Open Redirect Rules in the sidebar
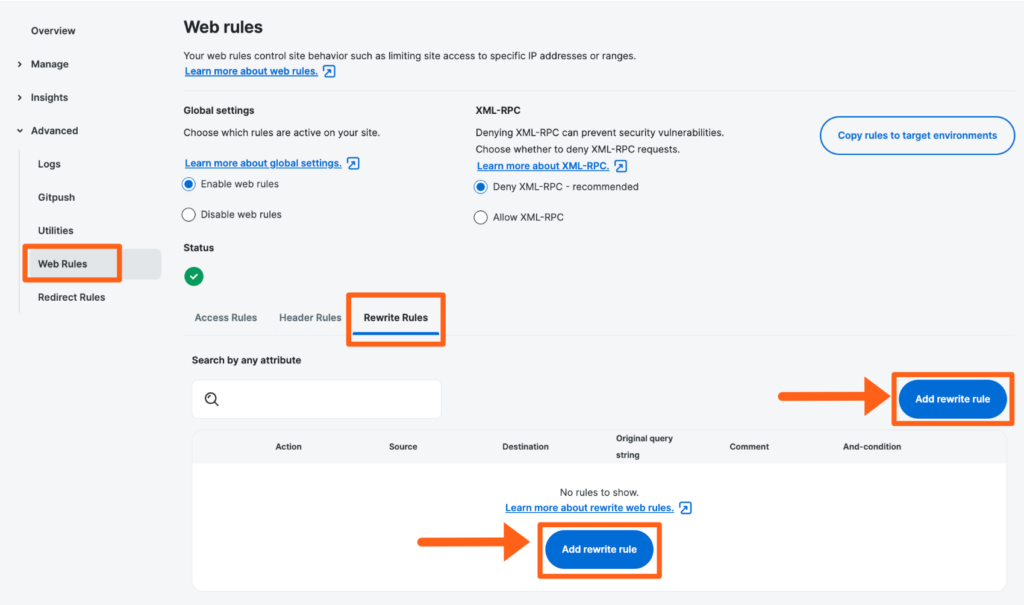The image size is (1024, 605). click(x=71, y=297)
